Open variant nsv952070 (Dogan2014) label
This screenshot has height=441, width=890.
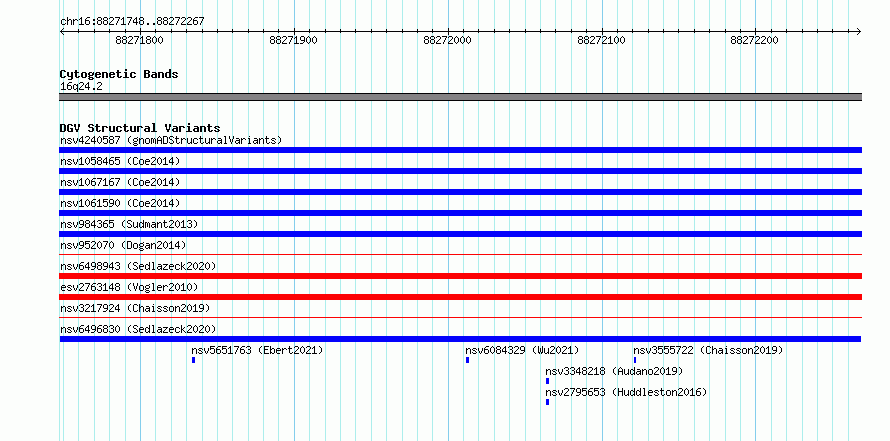[123, 245]
